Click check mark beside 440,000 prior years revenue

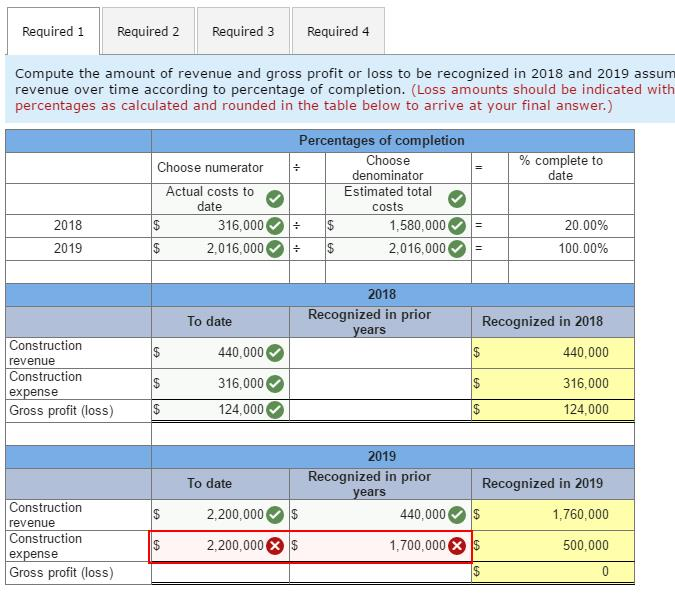pos(457,515)
